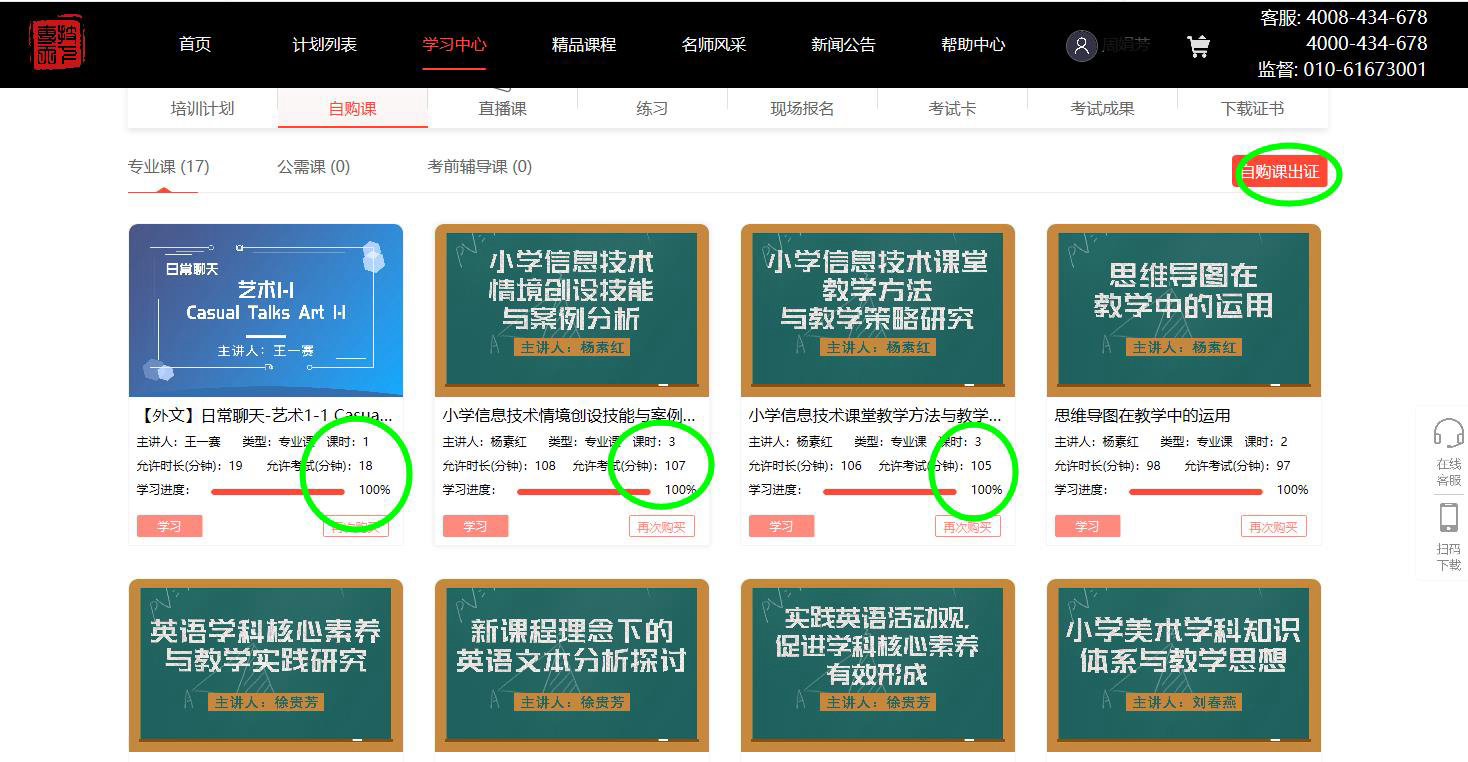The width and height of the screenshot is (1468, 762).
Task: Select the 公需课 (0) category tab
Action: pos(314,167)
